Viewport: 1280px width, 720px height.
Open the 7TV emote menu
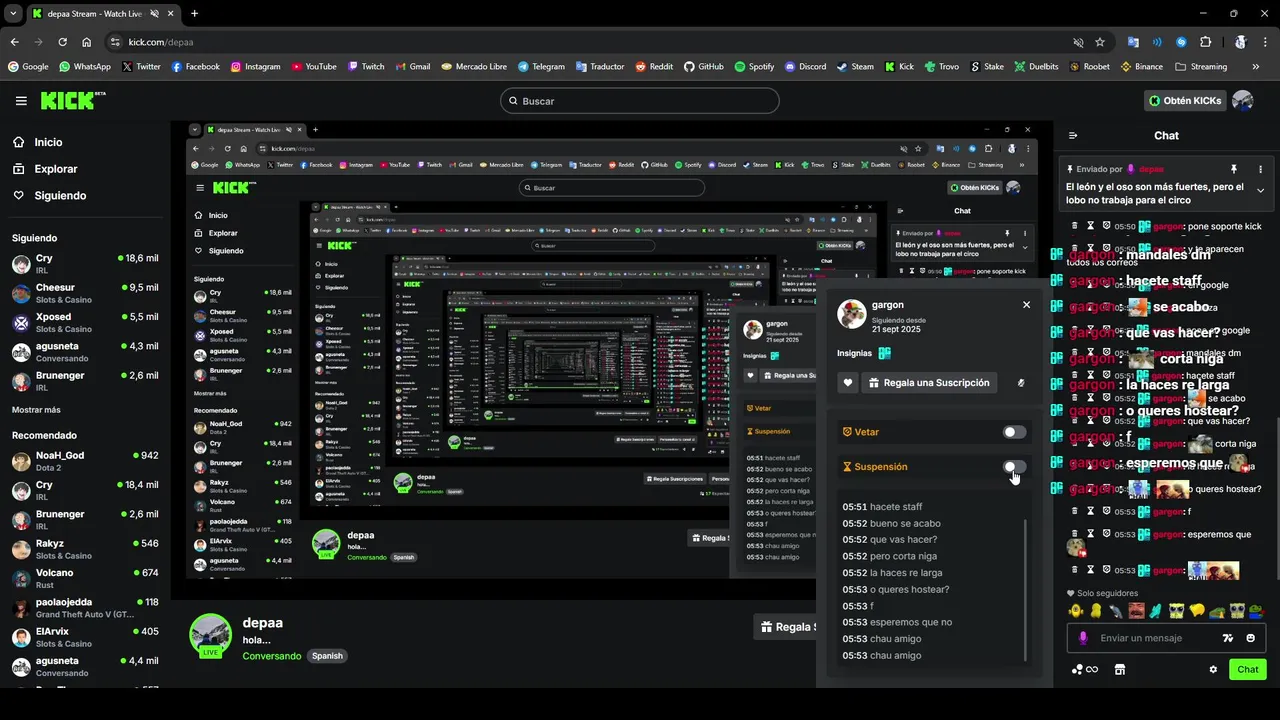point(1228,638)
